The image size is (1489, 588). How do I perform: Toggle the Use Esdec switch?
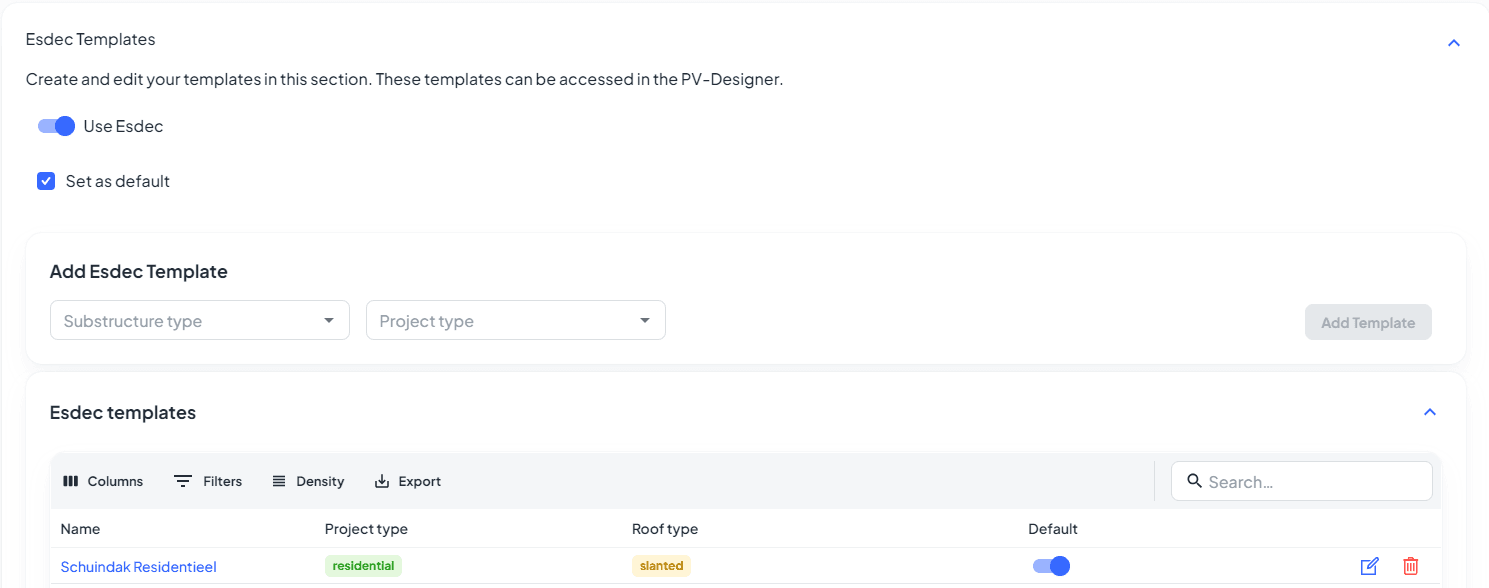(57, 126)
